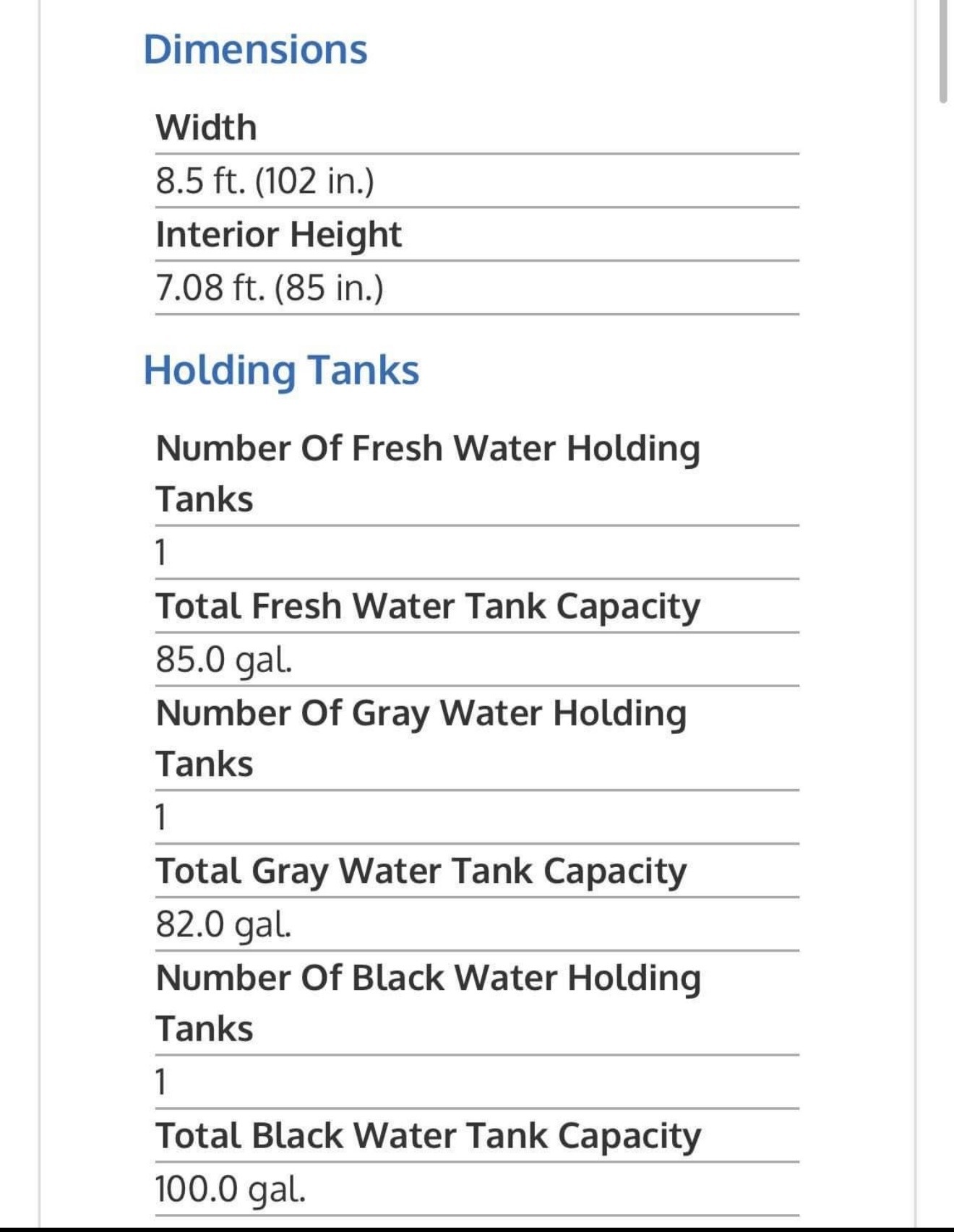954x1232 pixels.
Task: Click Number Of Black Water Holding Tanks label
Action: [x=429, y=1002]
